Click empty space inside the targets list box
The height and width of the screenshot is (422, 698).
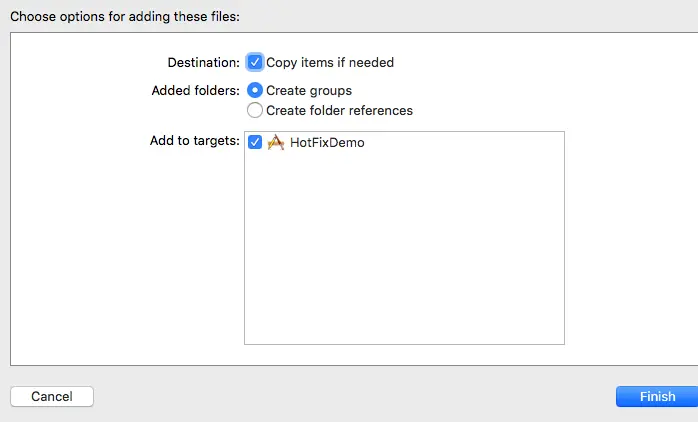click(404, 260)
